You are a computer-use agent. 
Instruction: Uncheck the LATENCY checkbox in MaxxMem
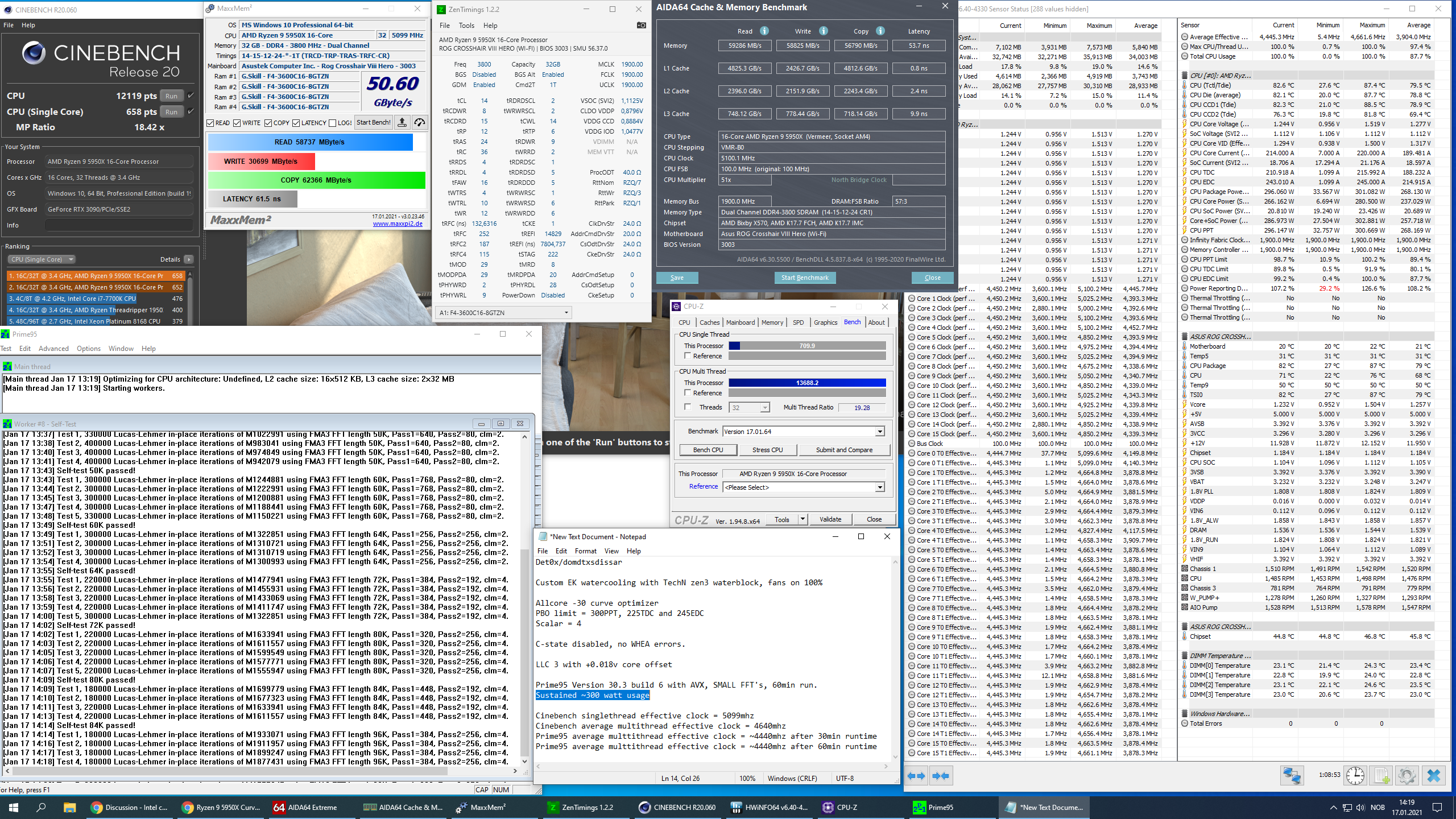(296, 123)
